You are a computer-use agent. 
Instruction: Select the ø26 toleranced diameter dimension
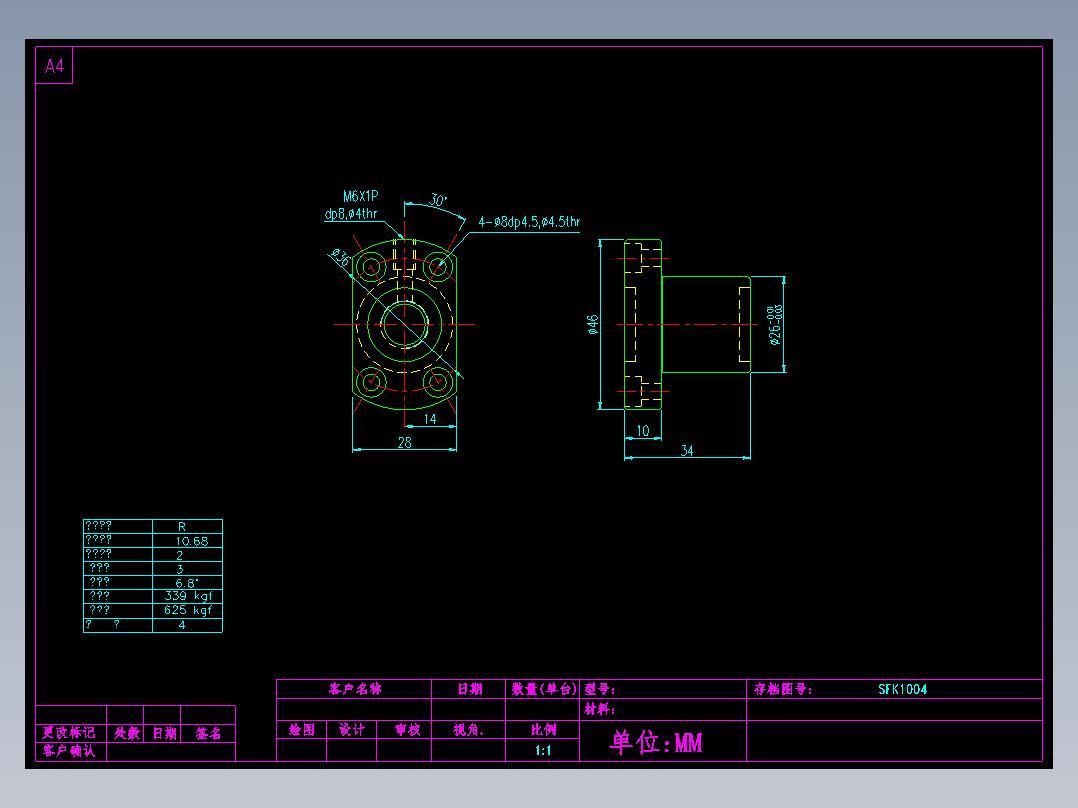click(775, 325)
